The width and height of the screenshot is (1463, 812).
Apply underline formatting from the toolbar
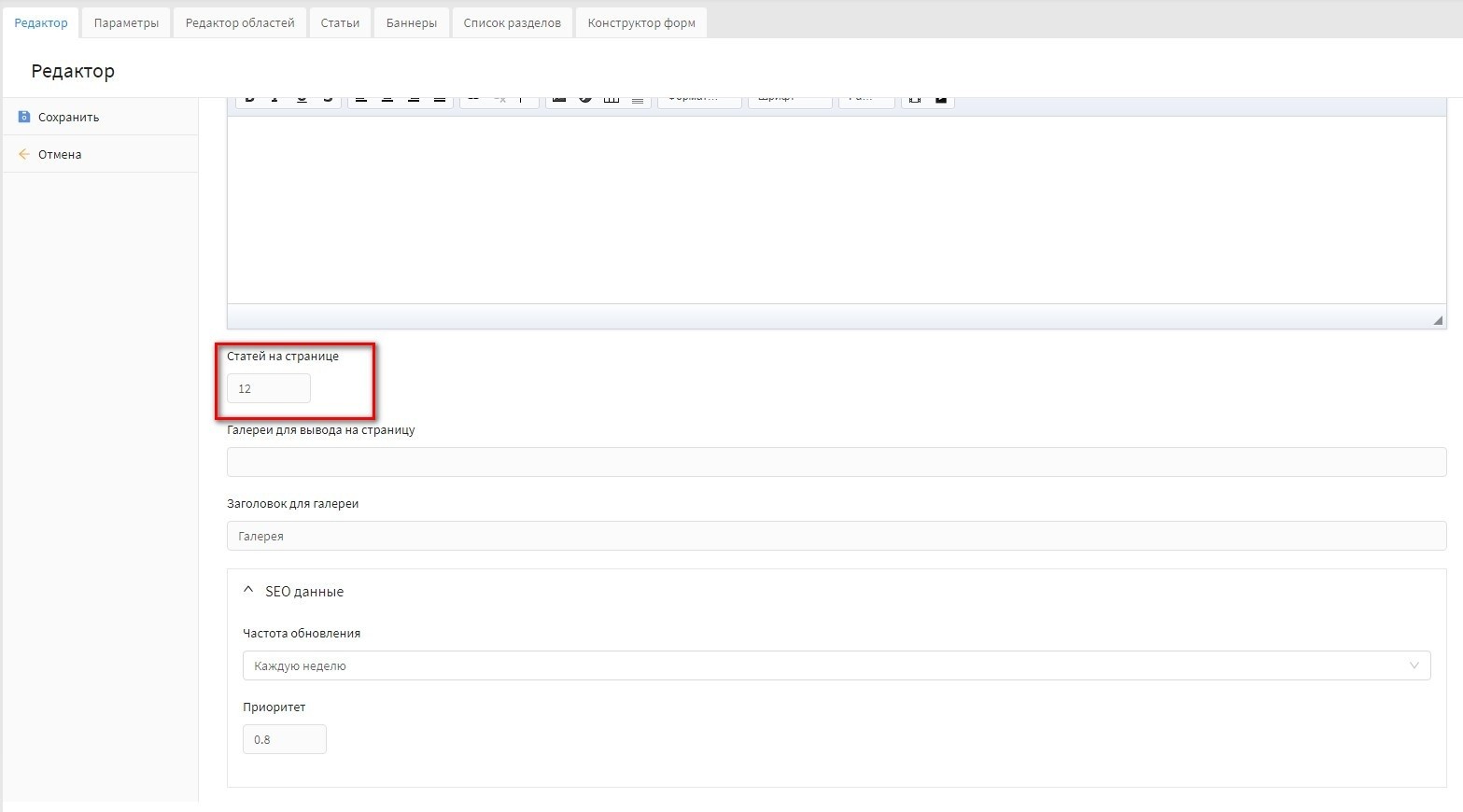pos(302,99)
